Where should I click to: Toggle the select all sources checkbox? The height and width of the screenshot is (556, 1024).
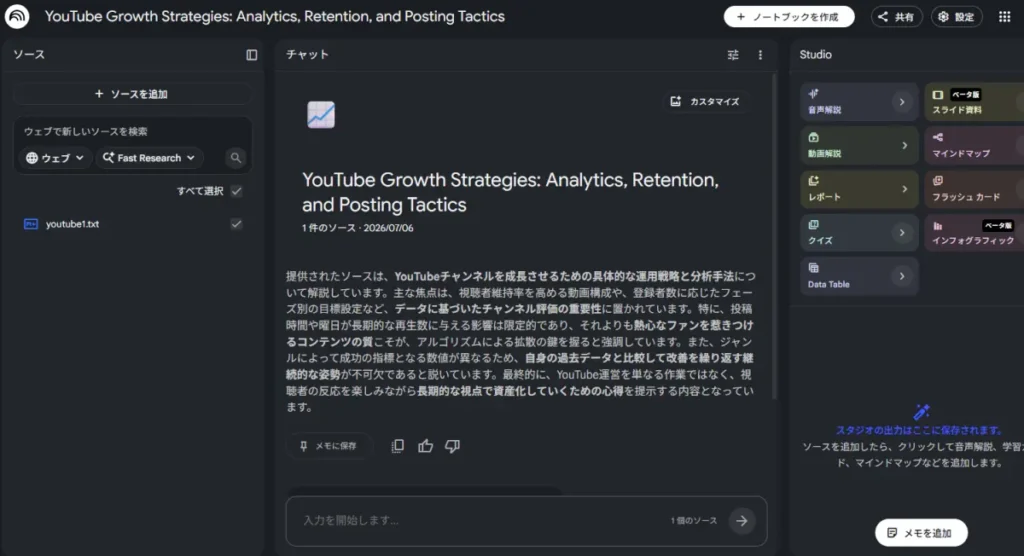[x=236, y=191]
